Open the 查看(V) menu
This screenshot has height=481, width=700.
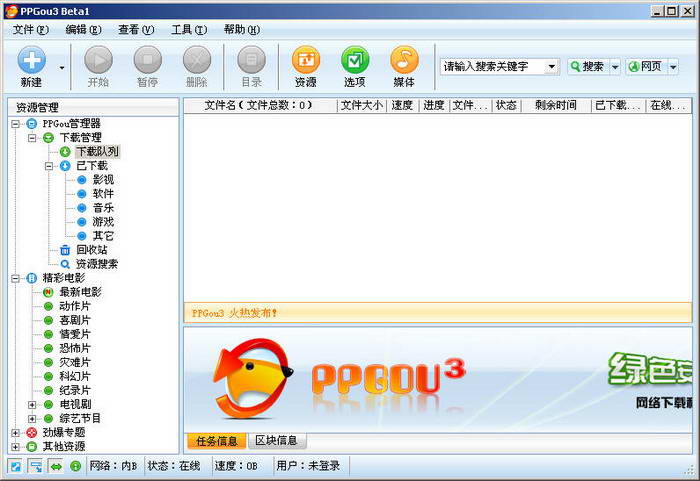(136, 29)
